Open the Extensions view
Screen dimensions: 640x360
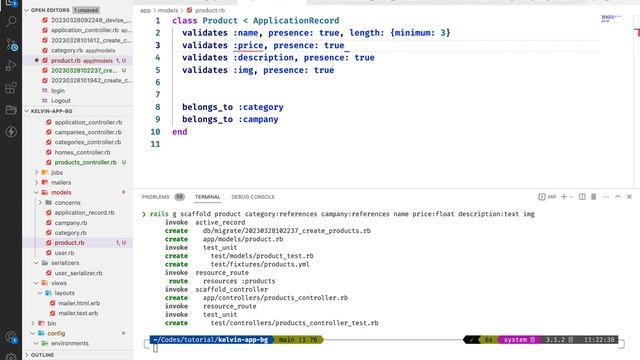[11, 87]
